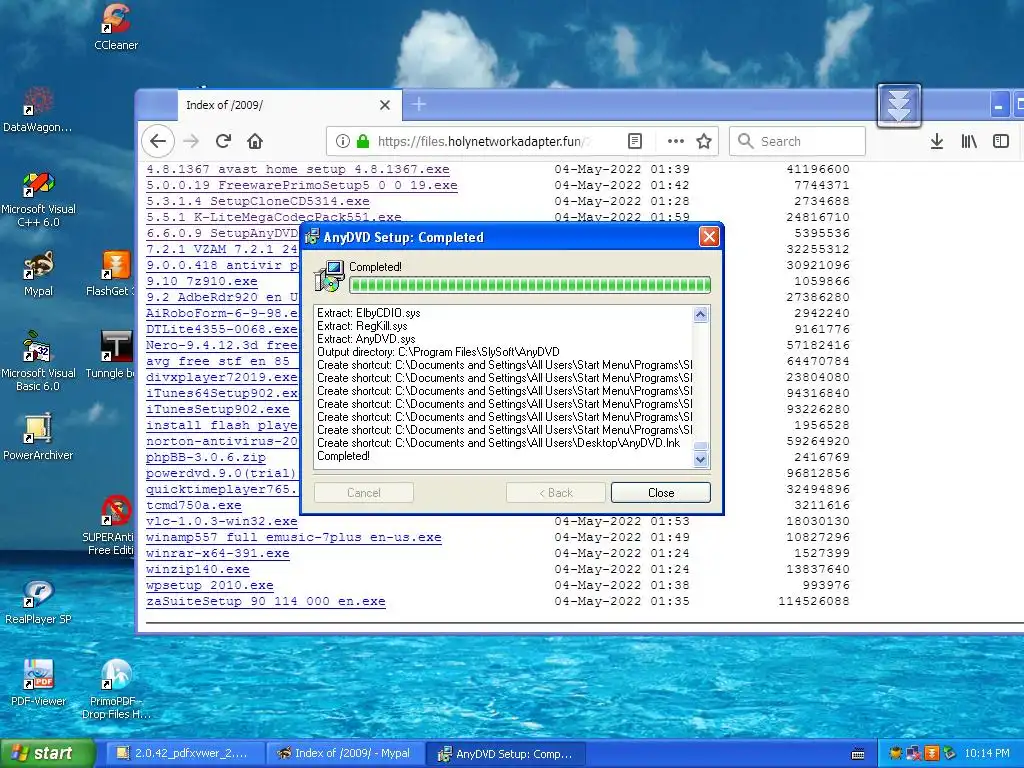Click the orange FlashGet system tray icon
Image resolution: width=1024 pixels, height=768 pixels.
932,754
